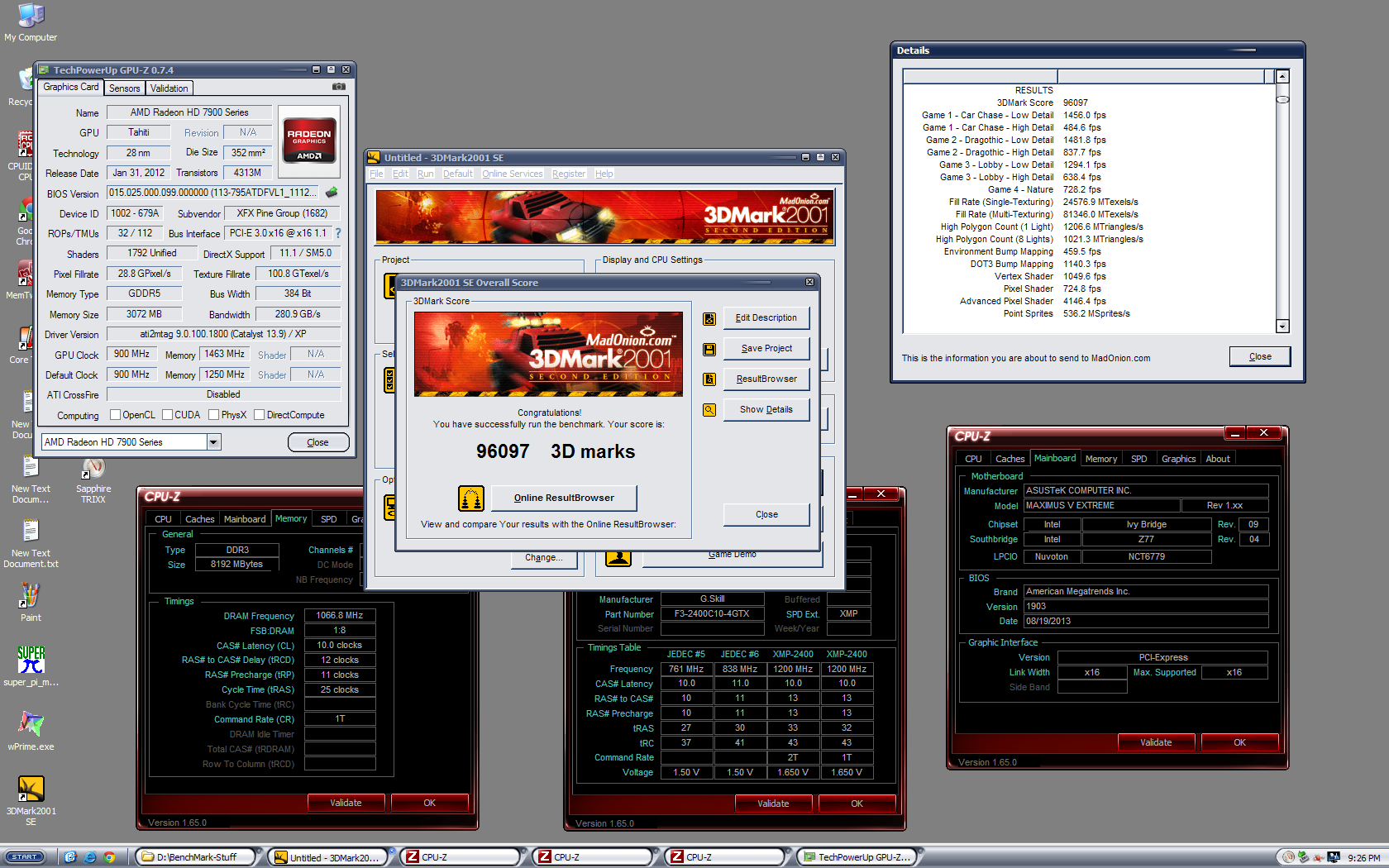Click GPU-Z save BIOS chip icon
Image resolution: width=1389 pixels, height=868 pixels.
(332, 193)
